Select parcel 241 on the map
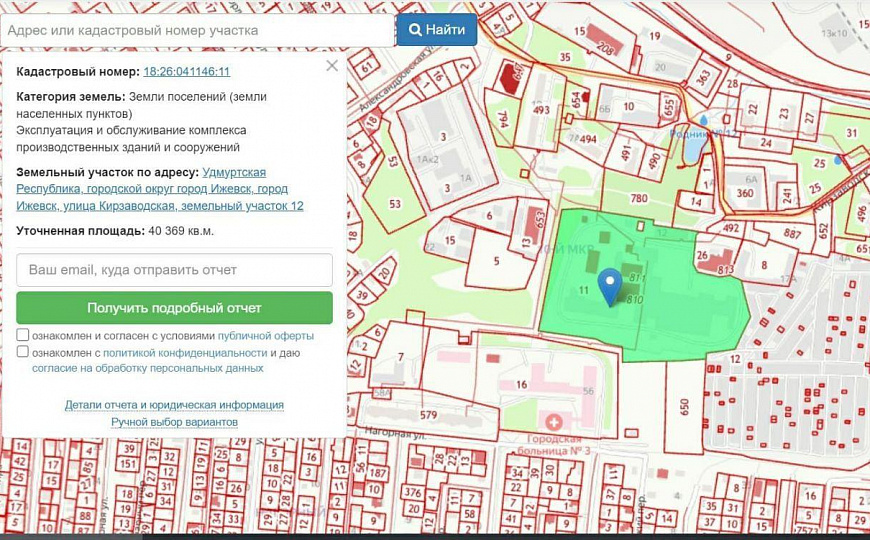The width and height of the screenshot is (870, 540). click(787, 196)
